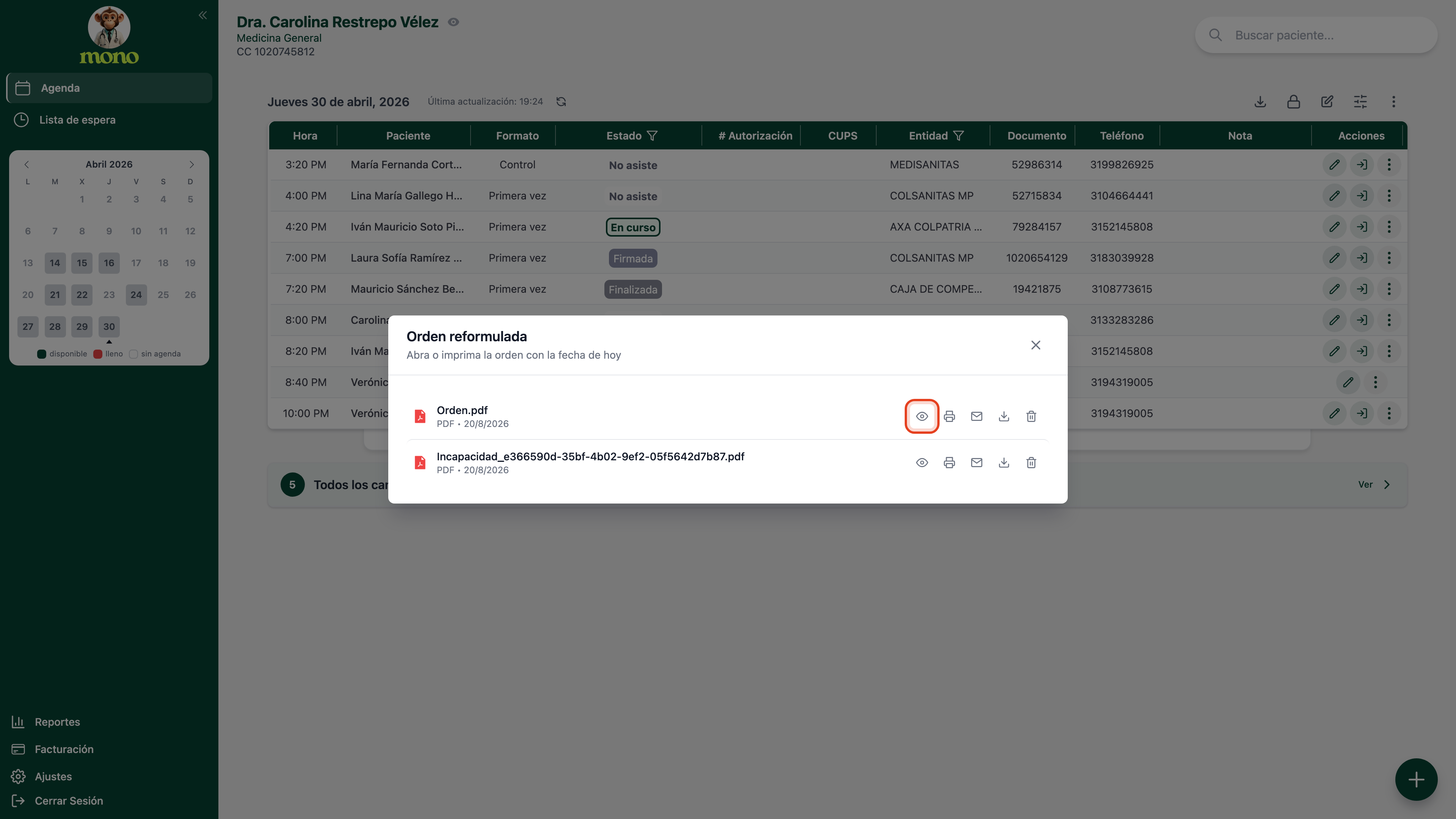
Task: Open the Estado column filter
Action: click(x=652, y=136)
